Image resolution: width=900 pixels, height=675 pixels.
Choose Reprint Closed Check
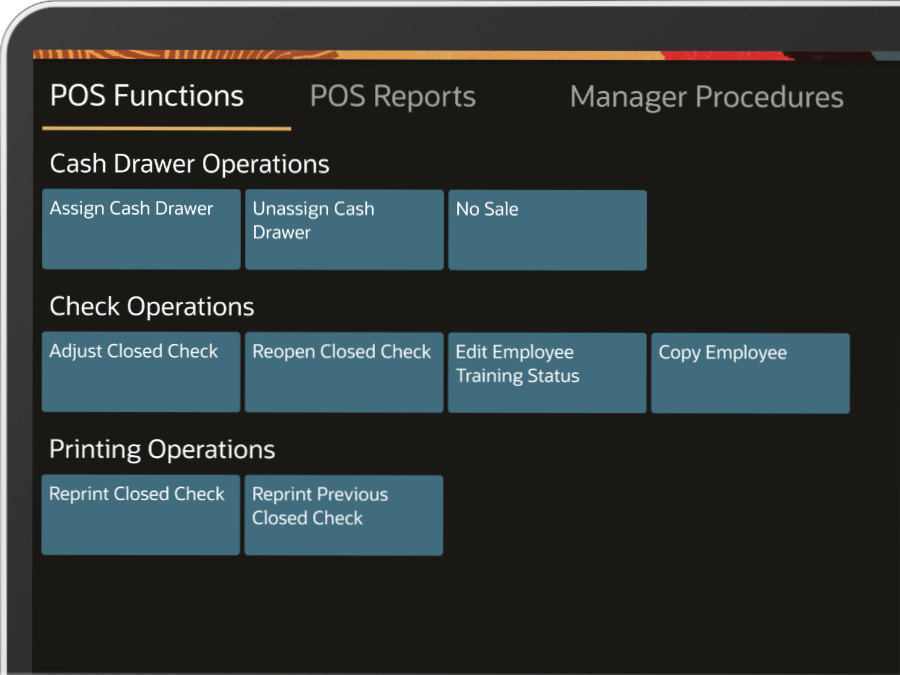coord(141,515)
